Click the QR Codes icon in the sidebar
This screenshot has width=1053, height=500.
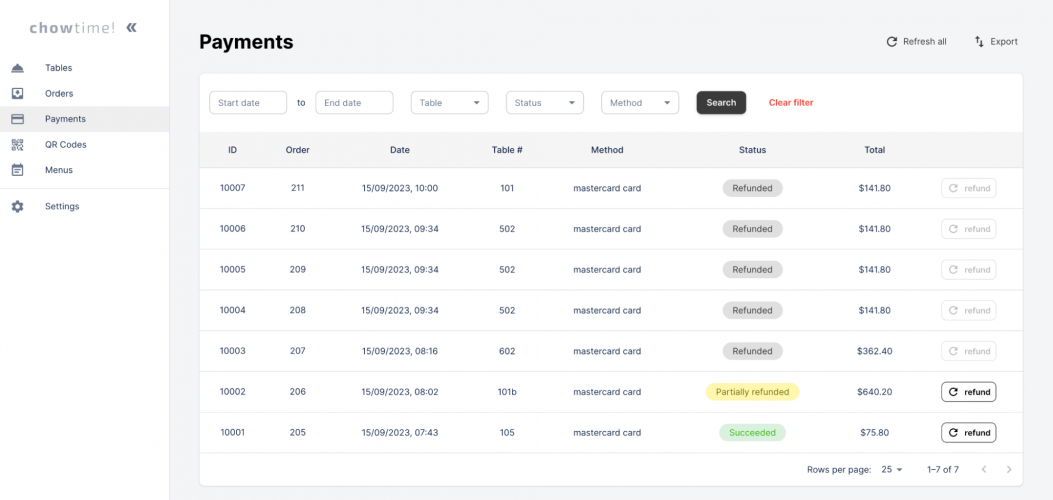tap(17, 144)
